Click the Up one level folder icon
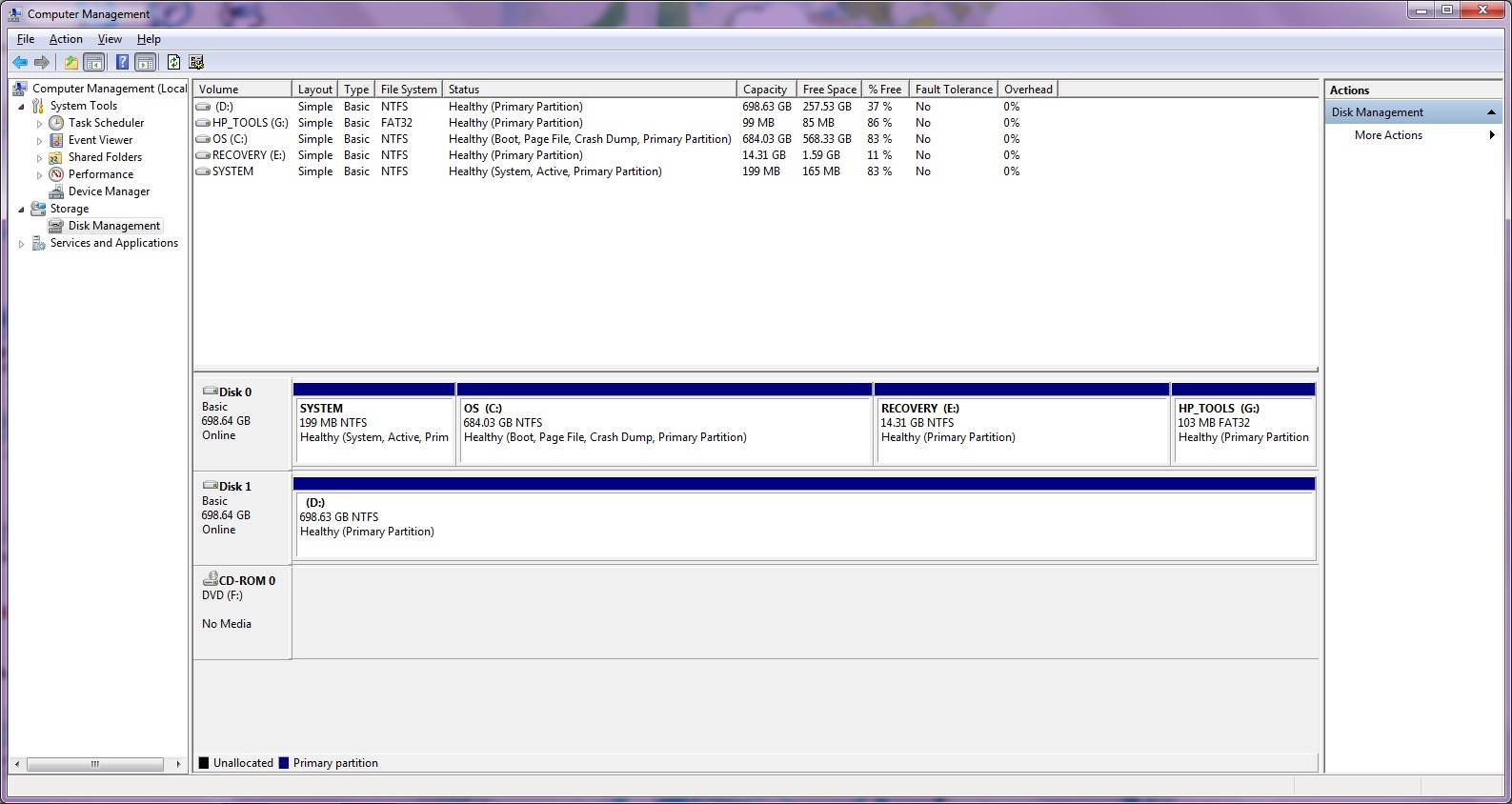This screenshot has height=804, width=1512. [71, 62]
